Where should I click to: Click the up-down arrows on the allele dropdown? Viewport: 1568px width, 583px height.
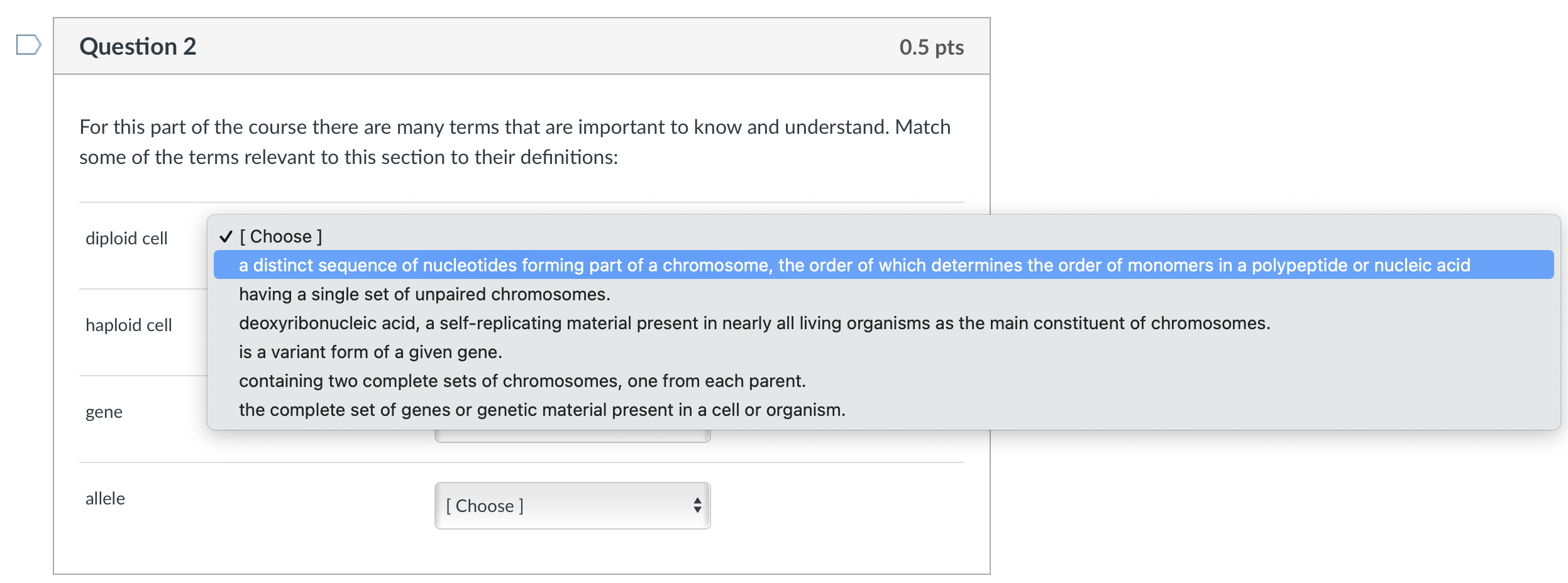(x=697, y=506)
